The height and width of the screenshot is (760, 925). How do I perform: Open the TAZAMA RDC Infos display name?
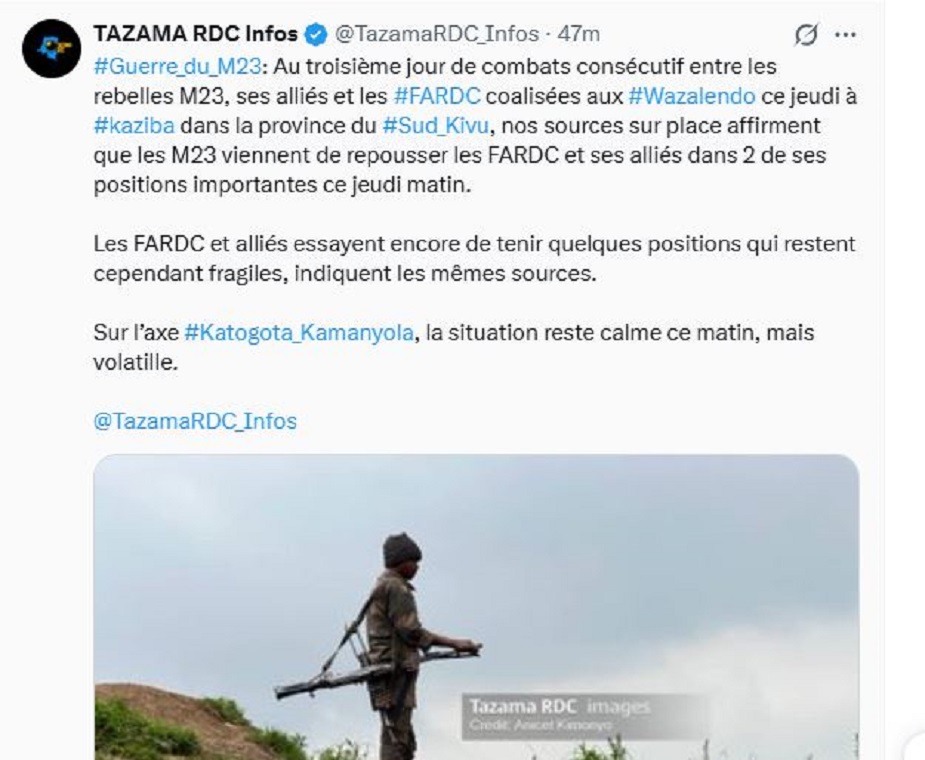(x=195, y=34)
